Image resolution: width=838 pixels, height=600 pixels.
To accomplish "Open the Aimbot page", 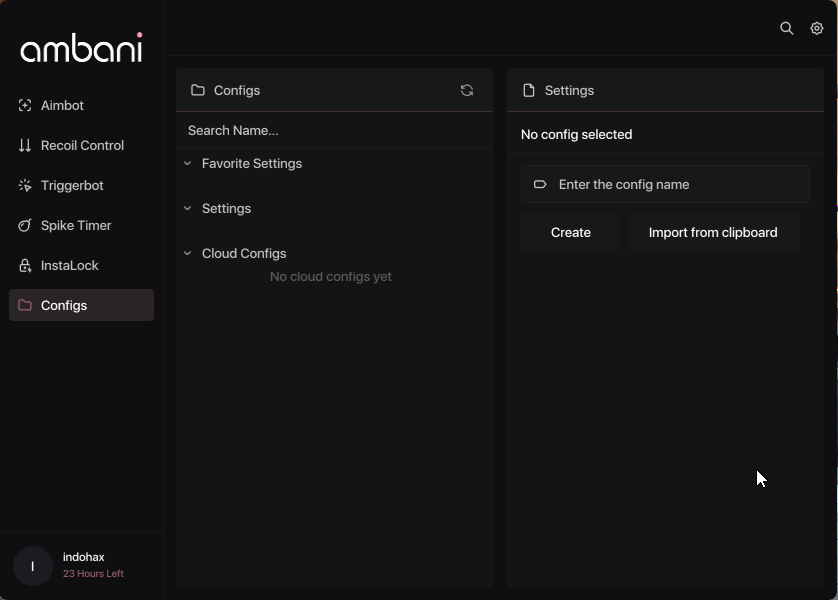I will pyautogui.click(x=81, y=105).
